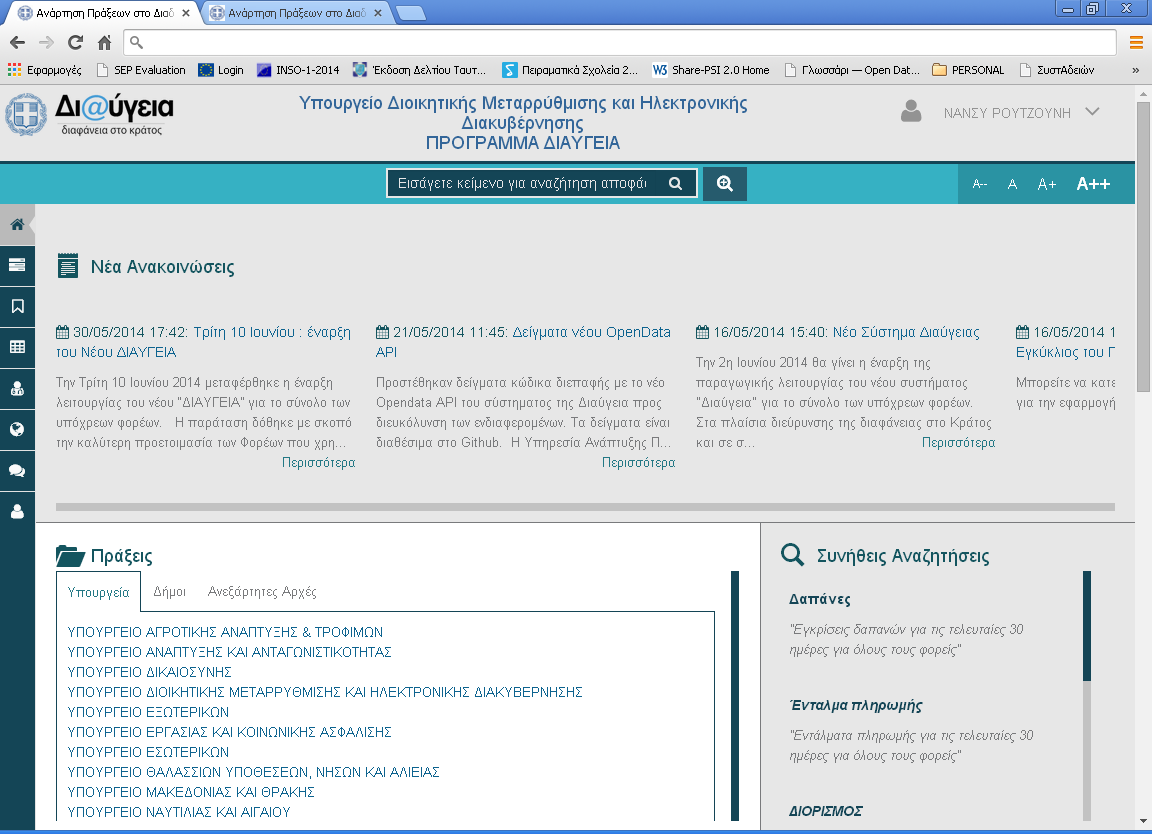1152x834 pixels.
Task: Open ΥΠΟΥΡΓΕΙΟ ΕΞΩΤΕΡΙΚΩΝ
Action: click(x=148, y=713)
